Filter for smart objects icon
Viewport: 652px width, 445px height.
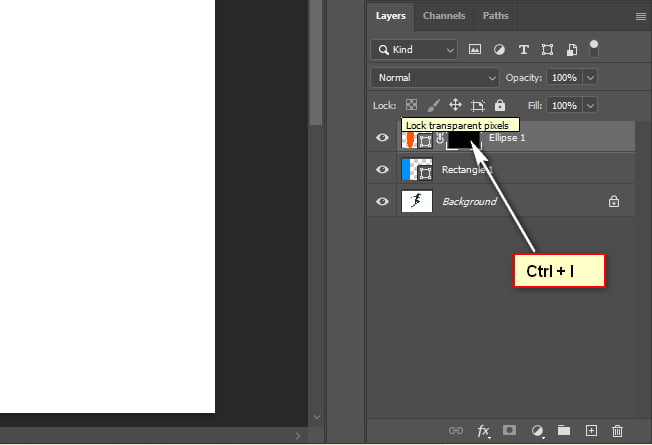[x=572, y=50]
